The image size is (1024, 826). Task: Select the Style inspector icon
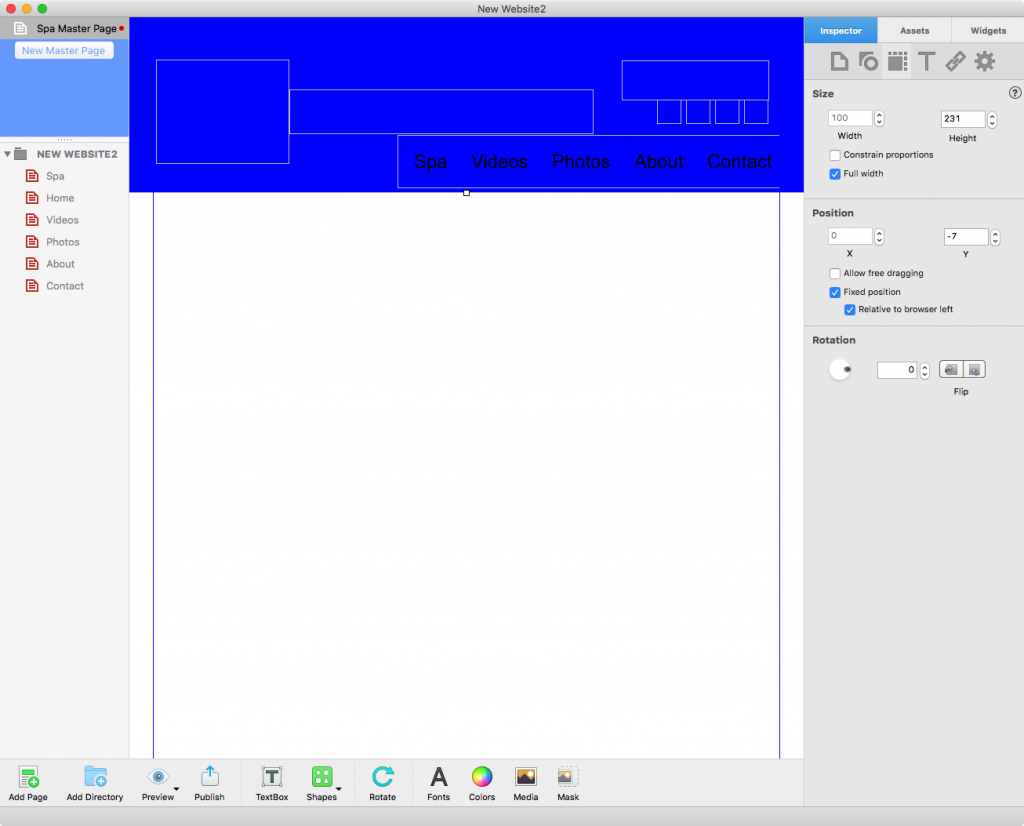coord(868,61)
